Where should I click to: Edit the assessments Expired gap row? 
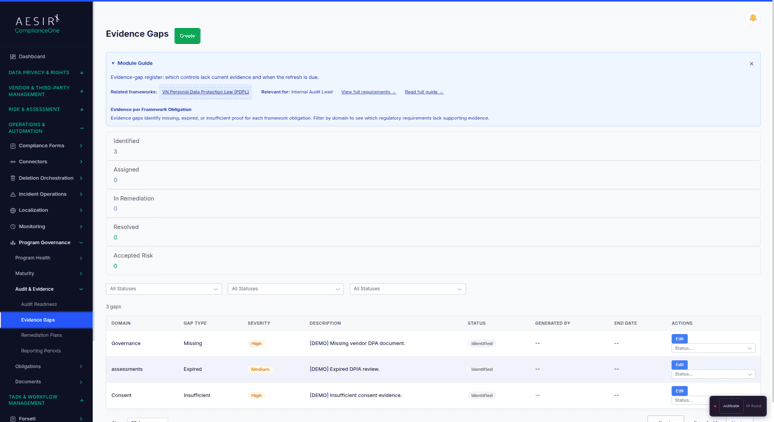pyautogui.click(x=679, y=364)
